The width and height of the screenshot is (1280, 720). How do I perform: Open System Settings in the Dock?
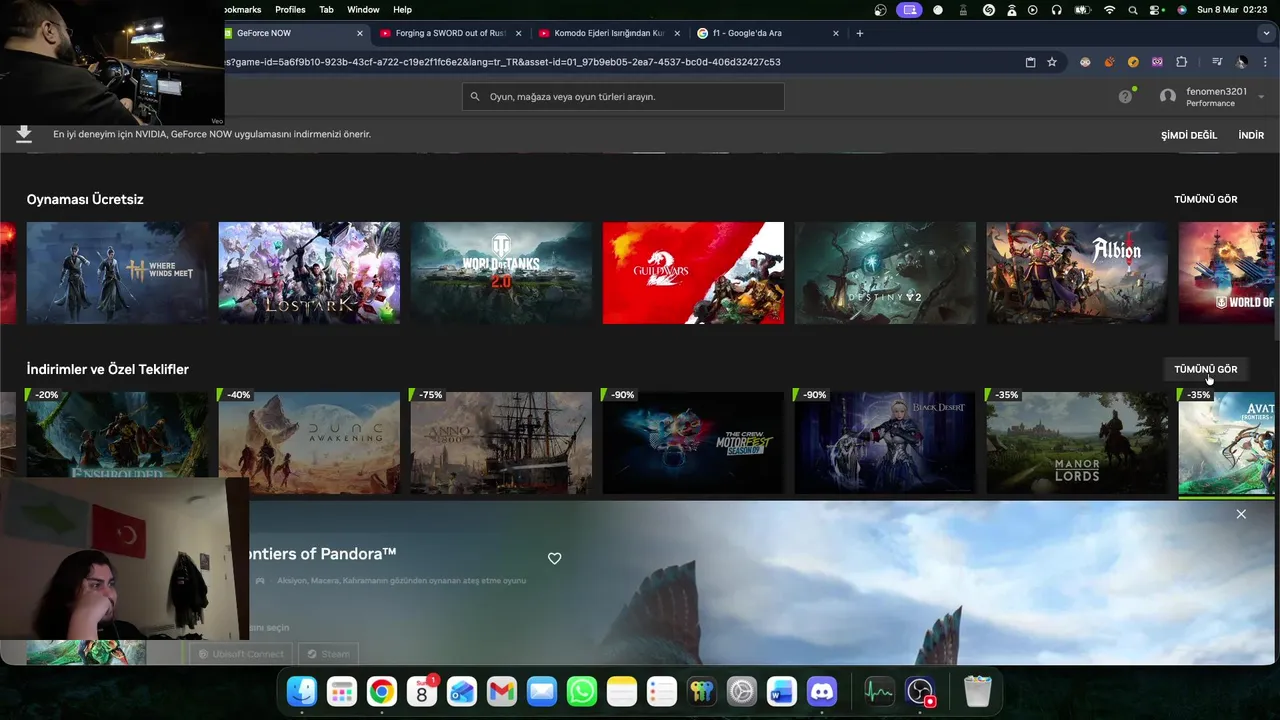pos(742,691)
